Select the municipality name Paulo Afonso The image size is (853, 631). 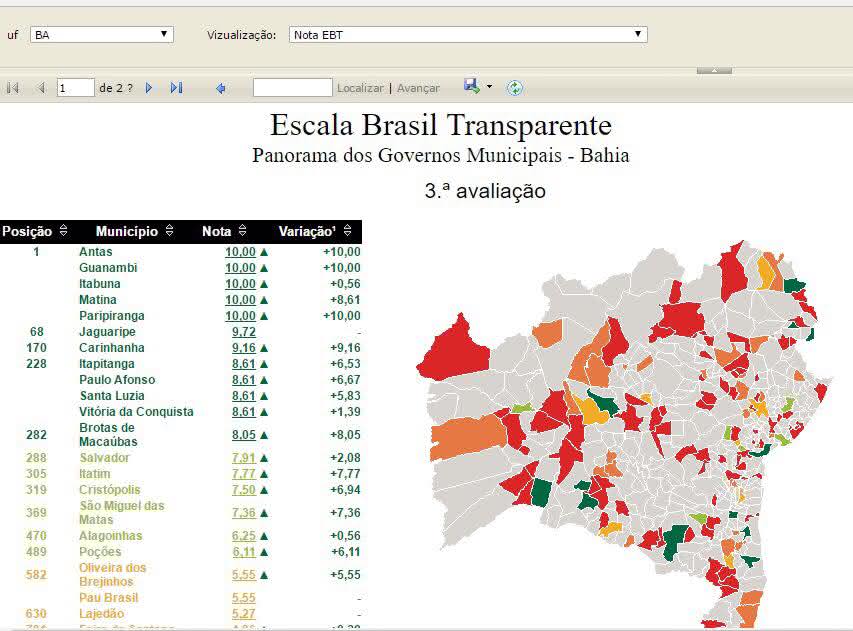tap(117, 380)
